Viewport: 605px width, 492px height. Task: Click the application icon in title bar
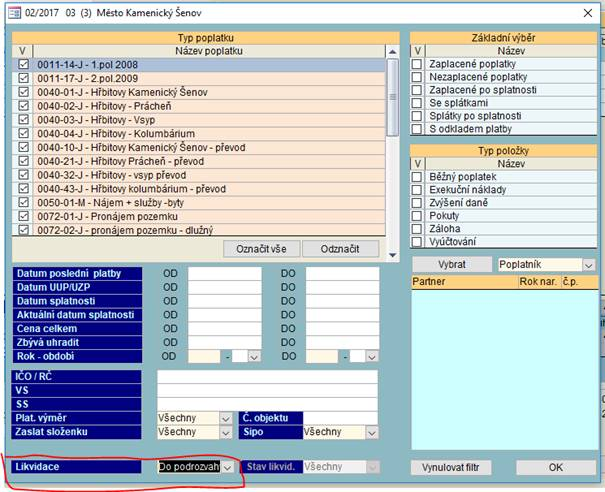13,10
